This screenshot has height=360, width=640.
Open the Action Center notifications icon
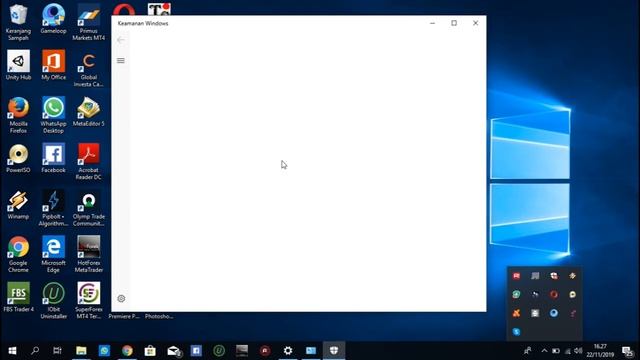[x=627, y=351]
